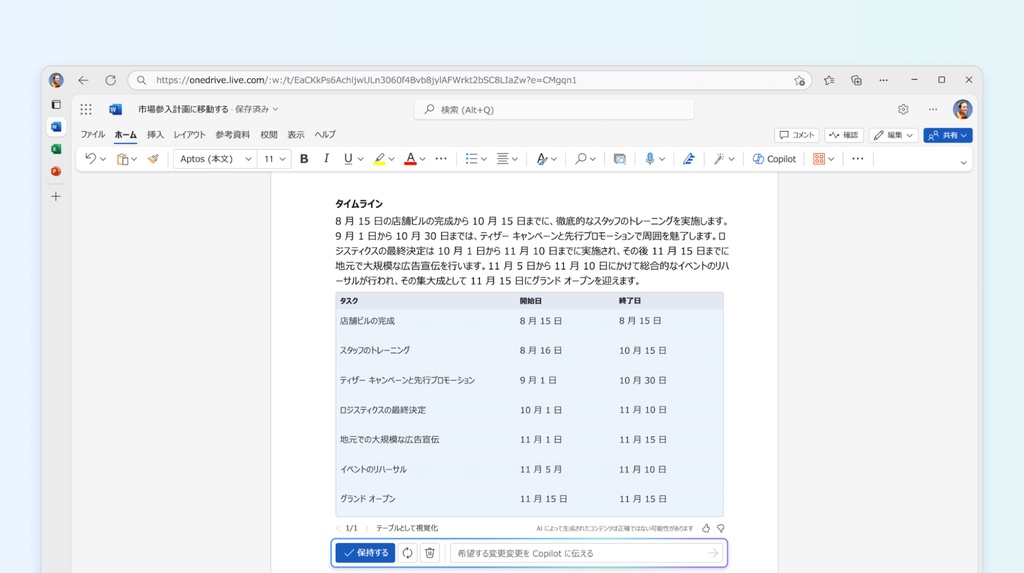The height and width of the screenshot is (573, 1024).
Task: Expand underline style dropdown arrow
Action: point(360,159)
